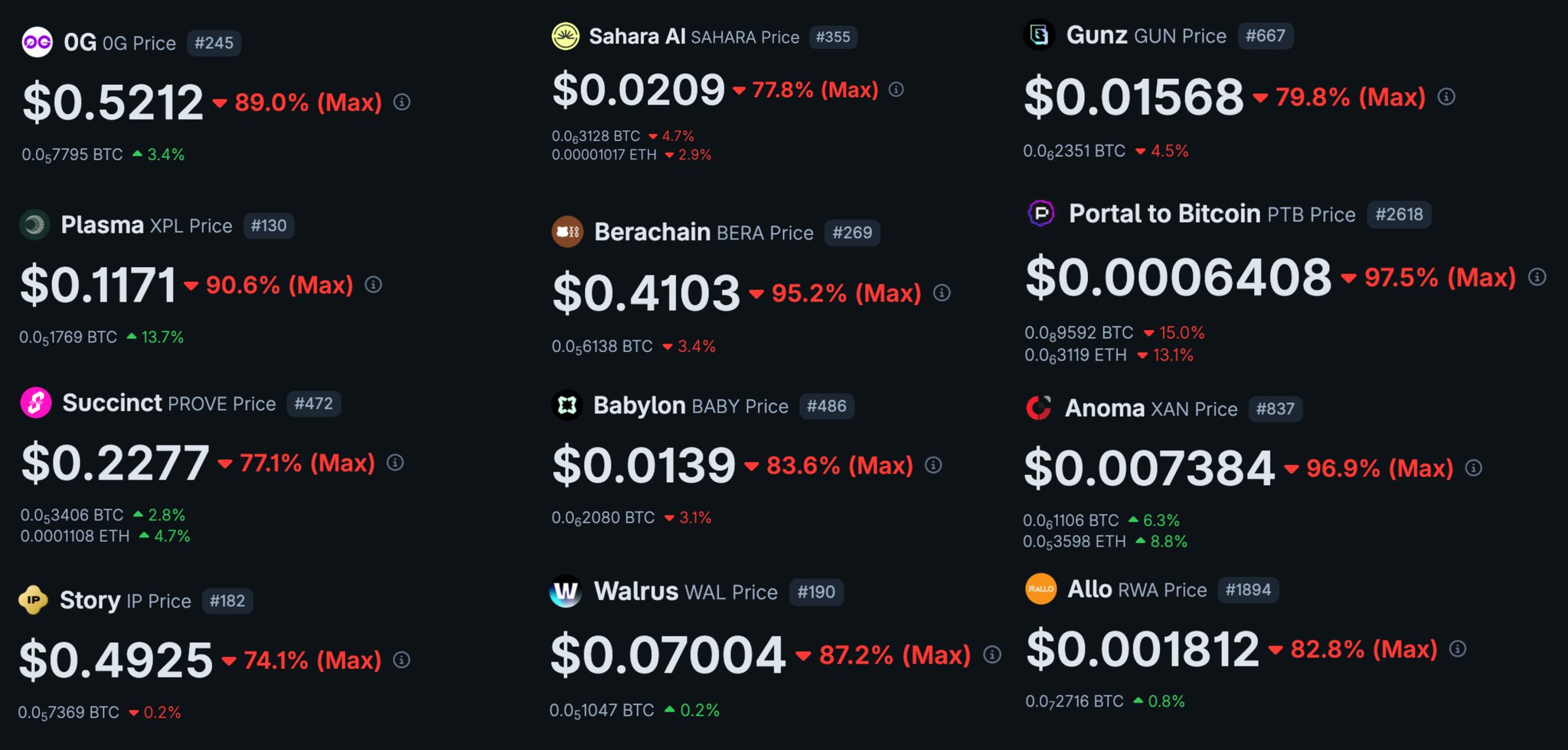Click the Story IP coin logo
Image resolution: width=1568 pixels, height=750 pixels.
[x=33, y=600]
